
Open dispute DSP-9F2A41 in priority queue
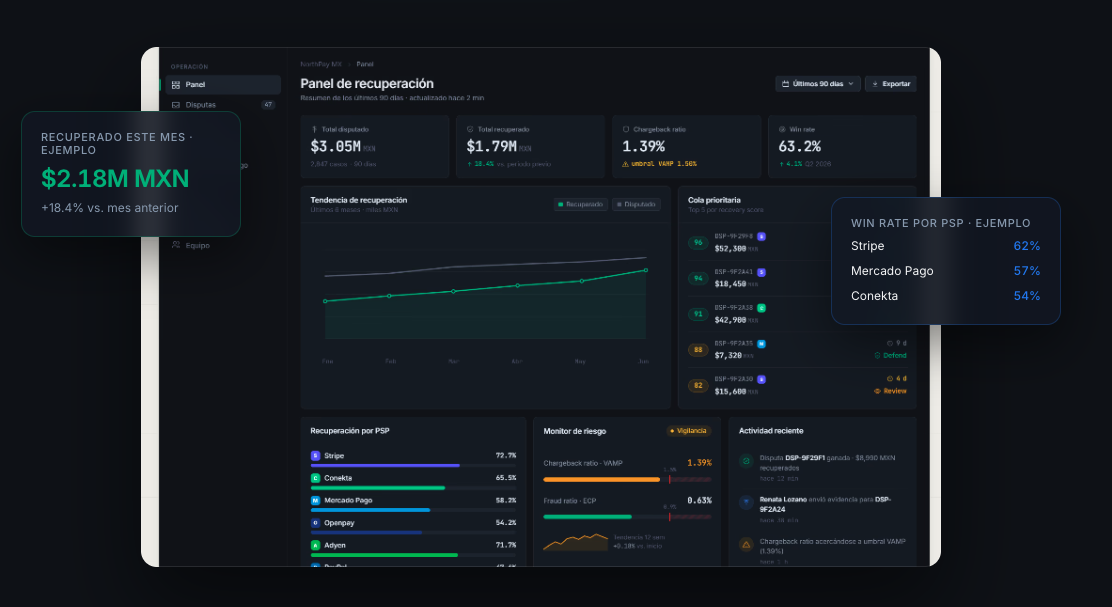coord(733,272)
